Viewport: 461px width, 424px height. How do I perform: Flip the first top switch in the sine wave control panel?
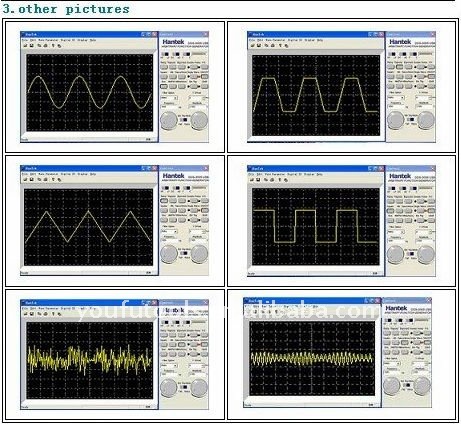coord(165,54)
